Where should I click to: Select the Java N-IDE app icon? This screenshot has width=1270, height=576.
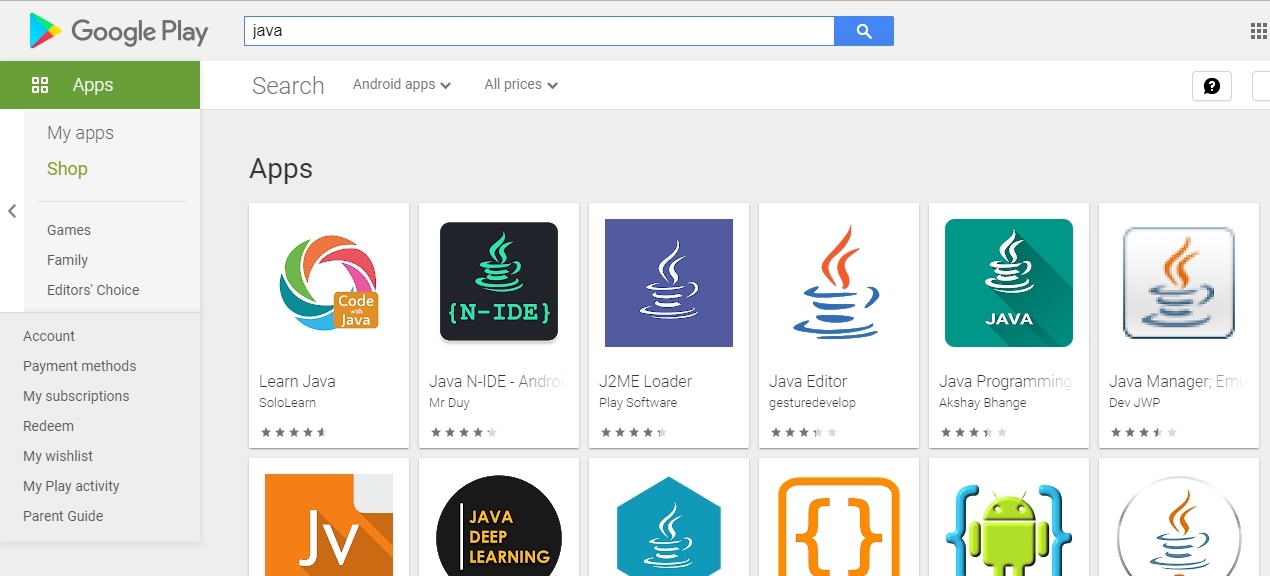pos(498,282)
